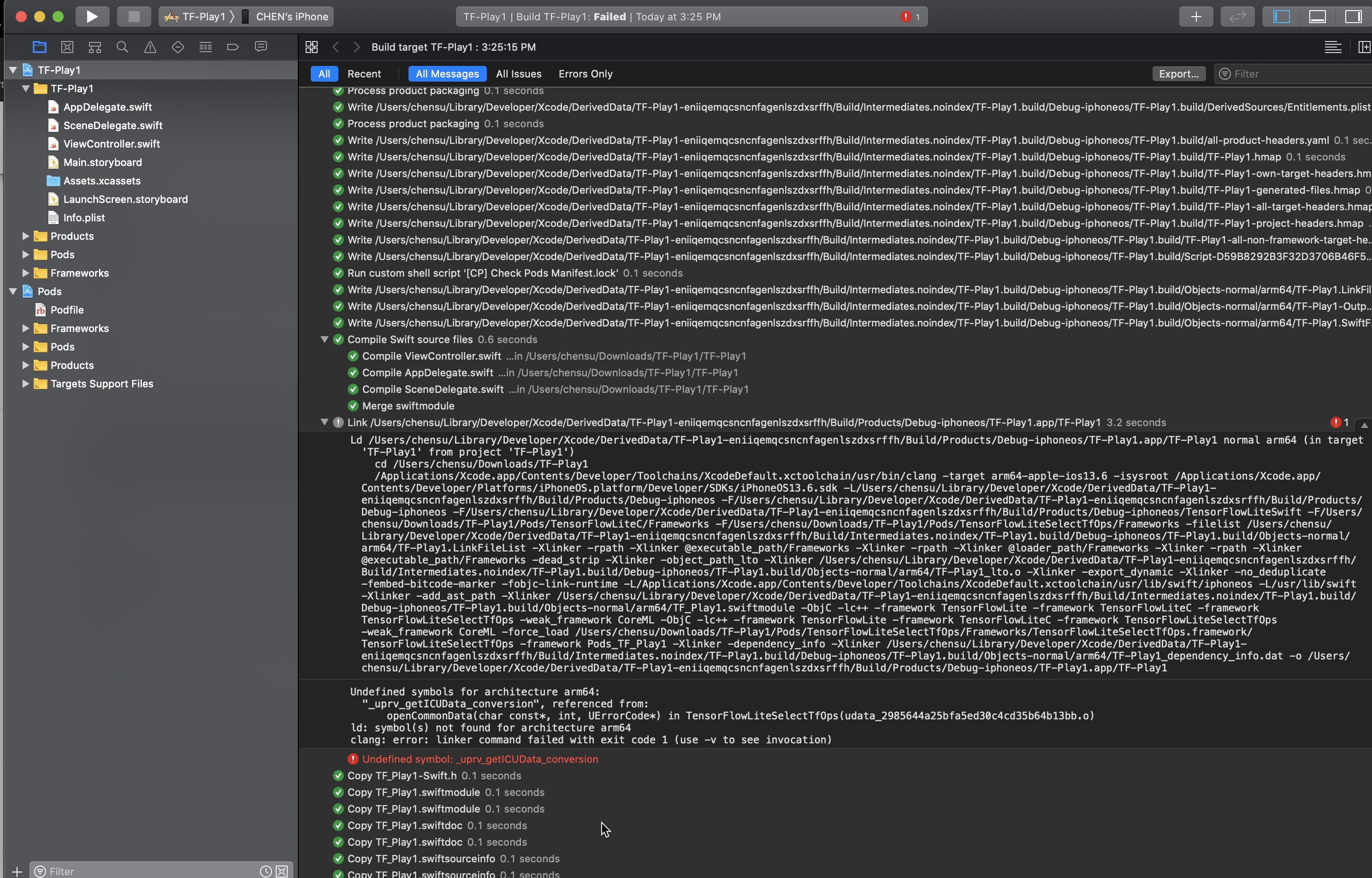Collapse Compile Swift source files step
Screen dimensions: 1372x878
(x=325, y=339)
